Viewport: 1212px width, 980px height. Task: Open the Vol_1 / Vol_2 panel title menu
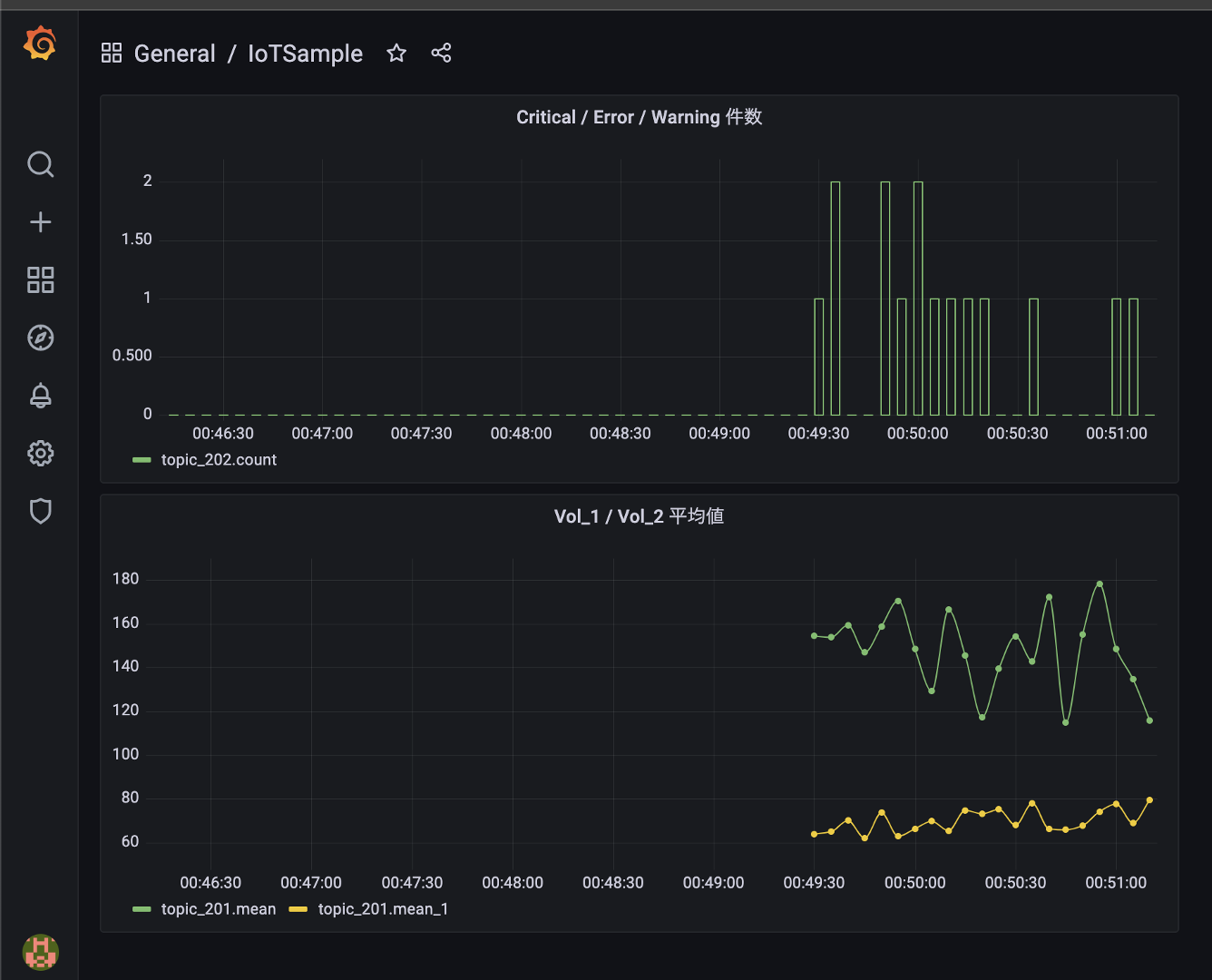[639, 516]
